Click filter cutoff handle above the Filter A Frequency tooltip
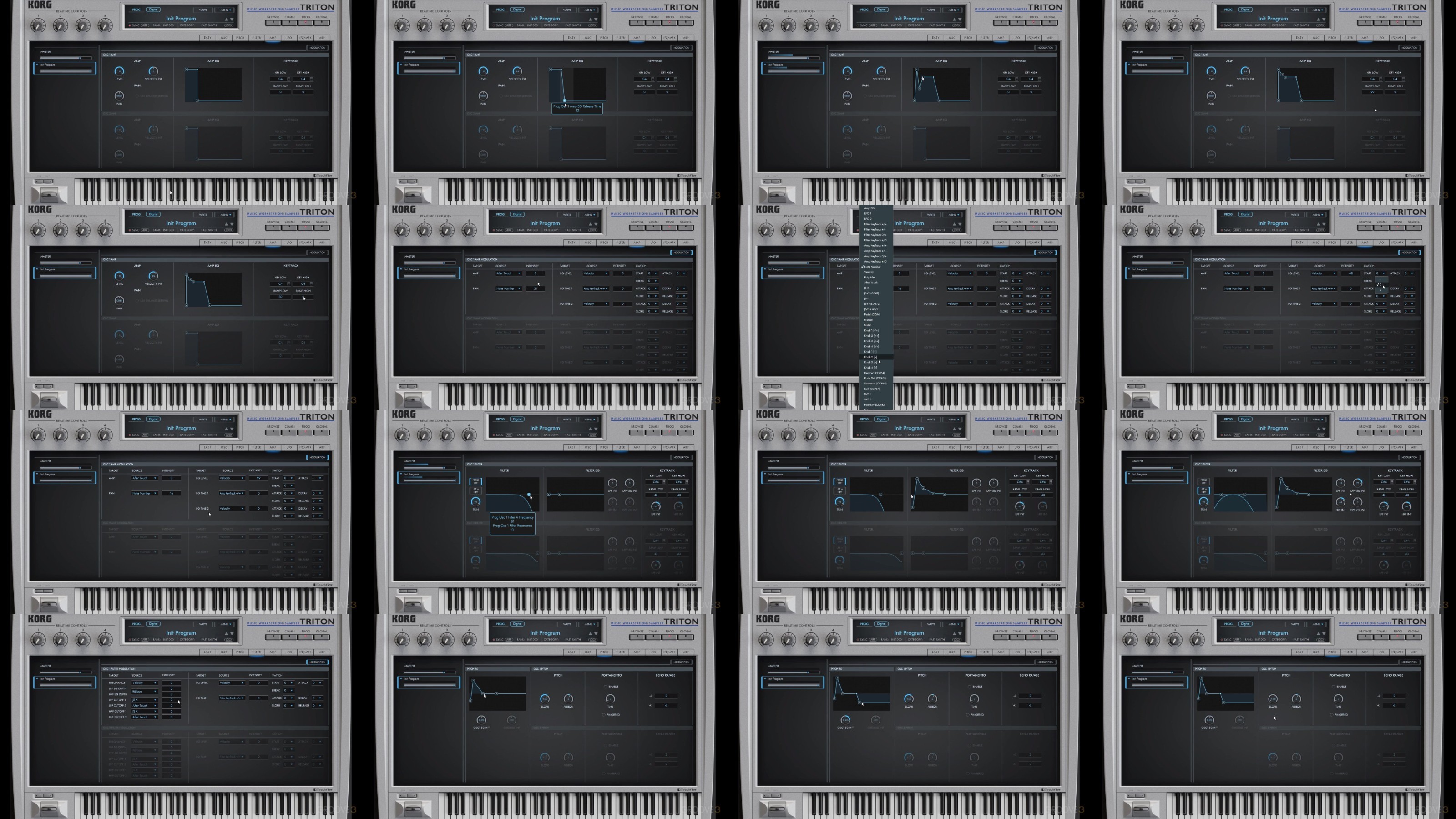The width and height of the screenshot is (1456, 819). (529, 495)
